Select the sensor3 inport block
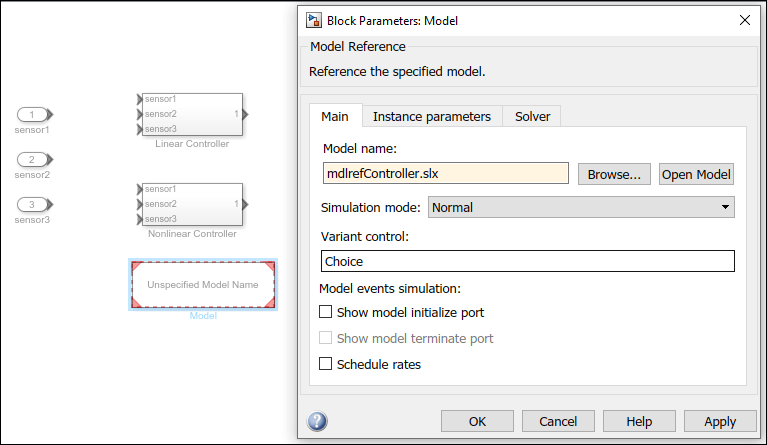767x445 pixels. click(x=33, y=205)
